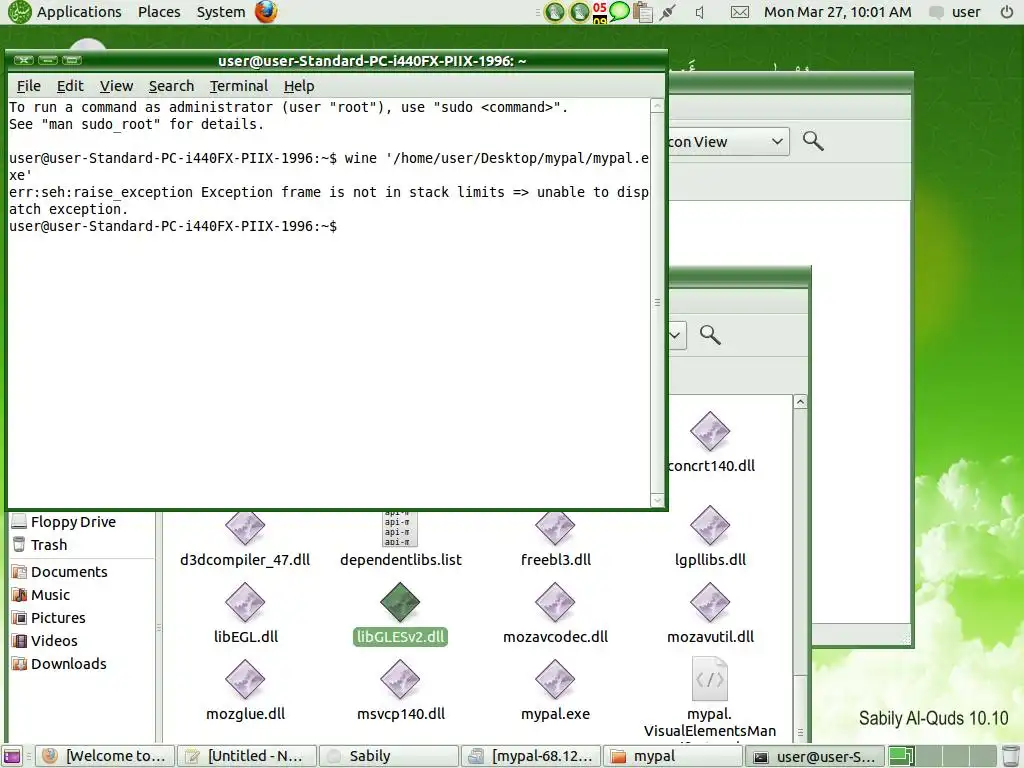This screenshot has height=768, width=1024.
Task: Open Documents in the sidebar
Action: pyautogui.click(x=59, y=572)
